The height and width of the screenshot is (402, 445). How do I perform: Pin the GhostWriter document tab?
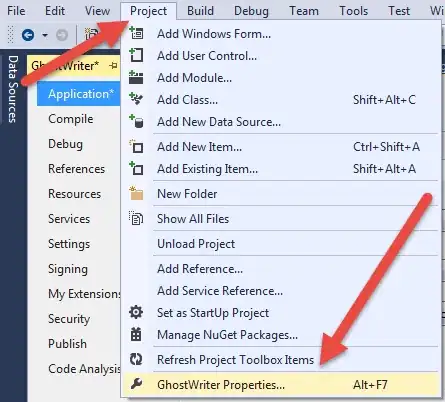(x=113, y=65)
